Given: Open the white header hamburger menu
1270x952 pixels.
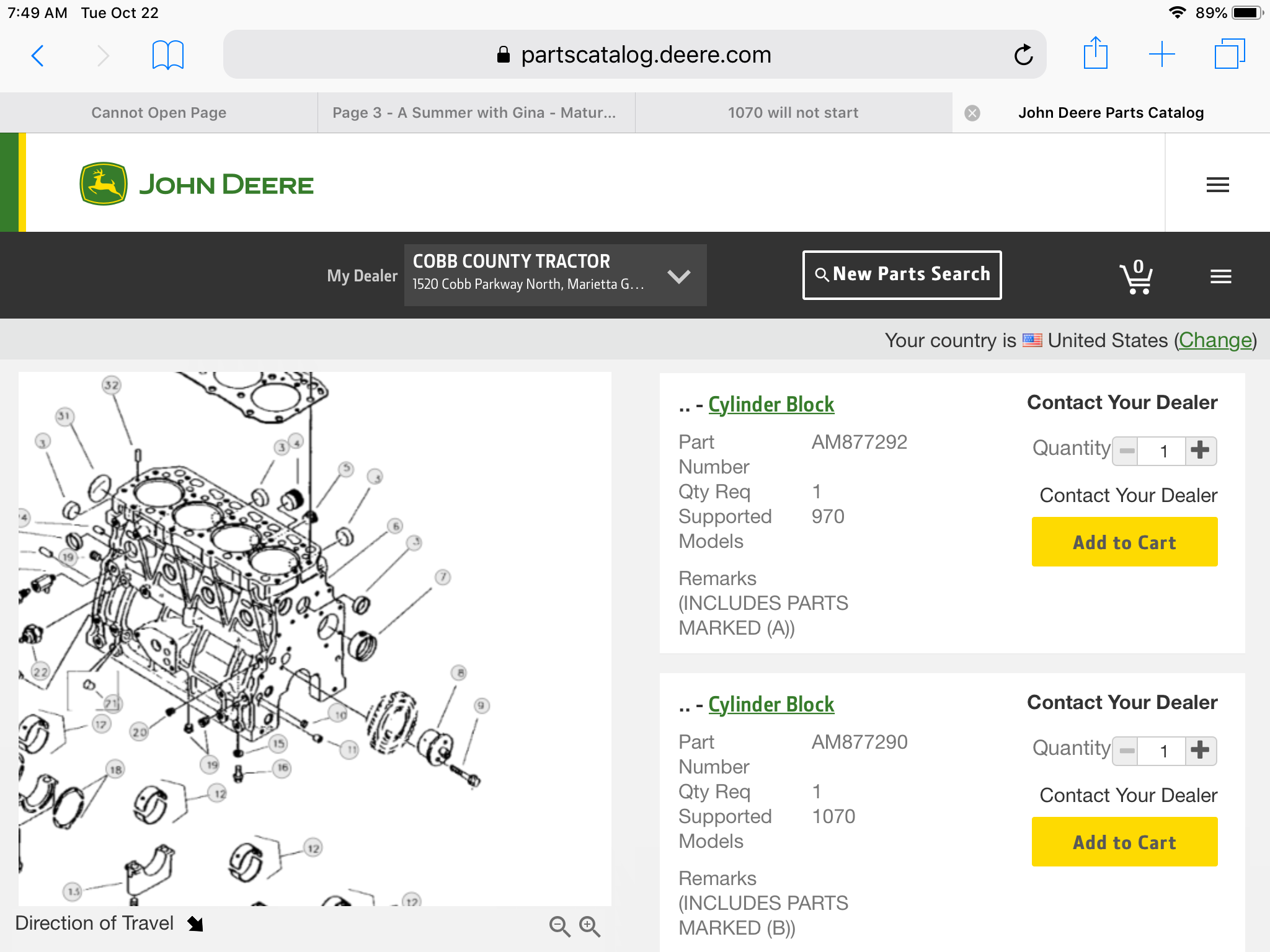Looking at the screenshot, I should (x=1218, y=185).
